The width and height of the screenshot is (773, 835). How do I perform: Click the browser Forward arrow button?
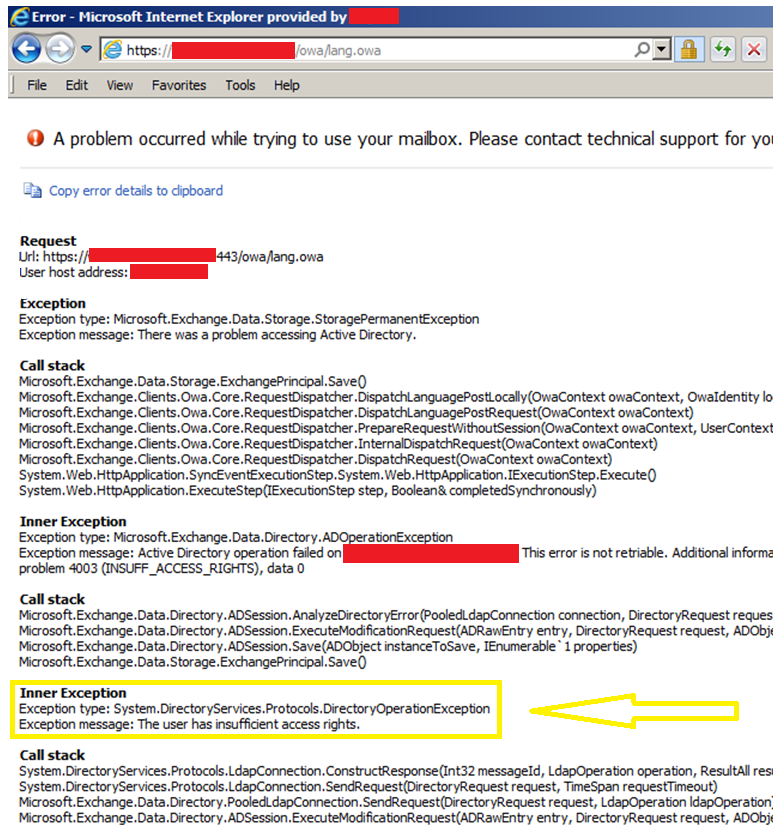tap(60, 50)
